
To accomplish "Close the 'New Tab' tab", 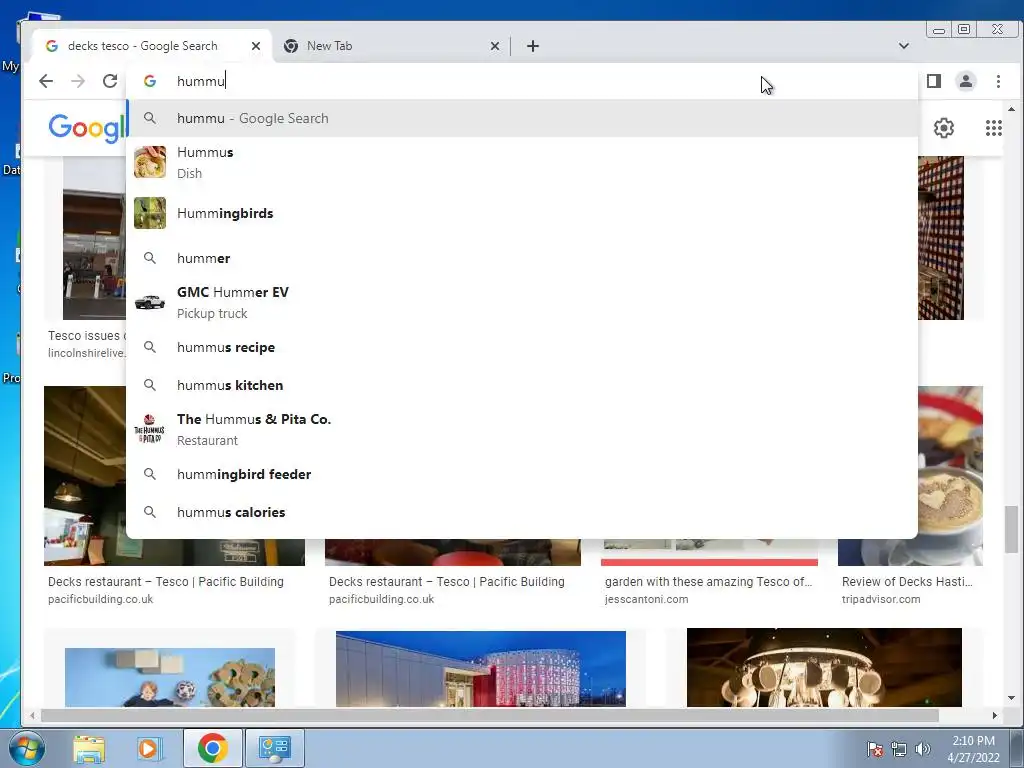I will point(494,46).
